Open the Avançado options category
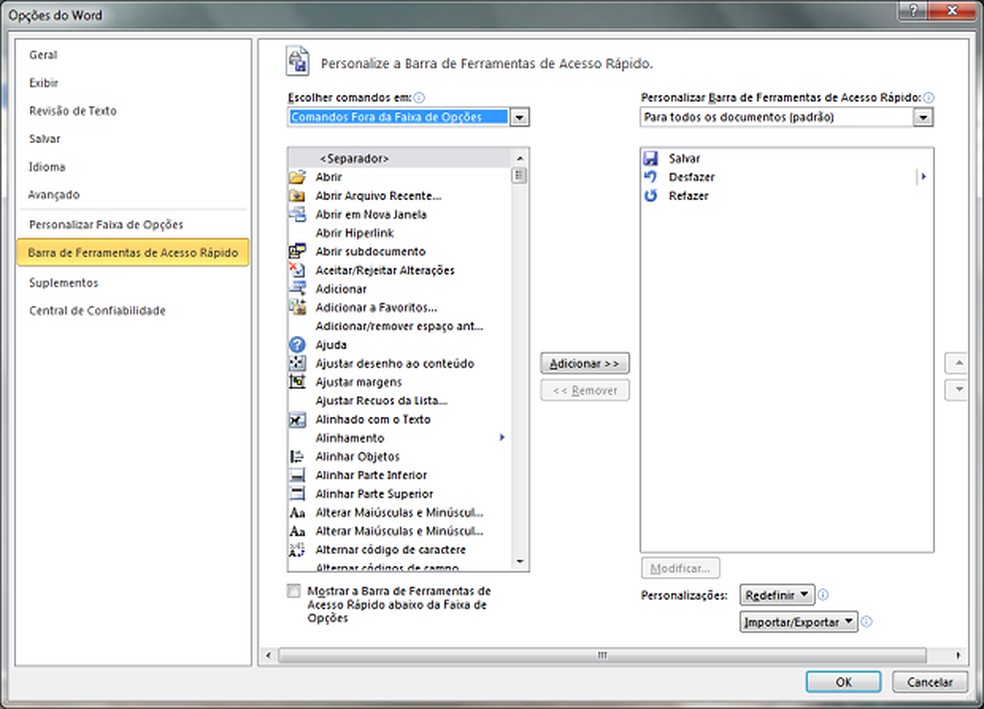This screenshot has width=984, height=709. click(x=54, y=195)
